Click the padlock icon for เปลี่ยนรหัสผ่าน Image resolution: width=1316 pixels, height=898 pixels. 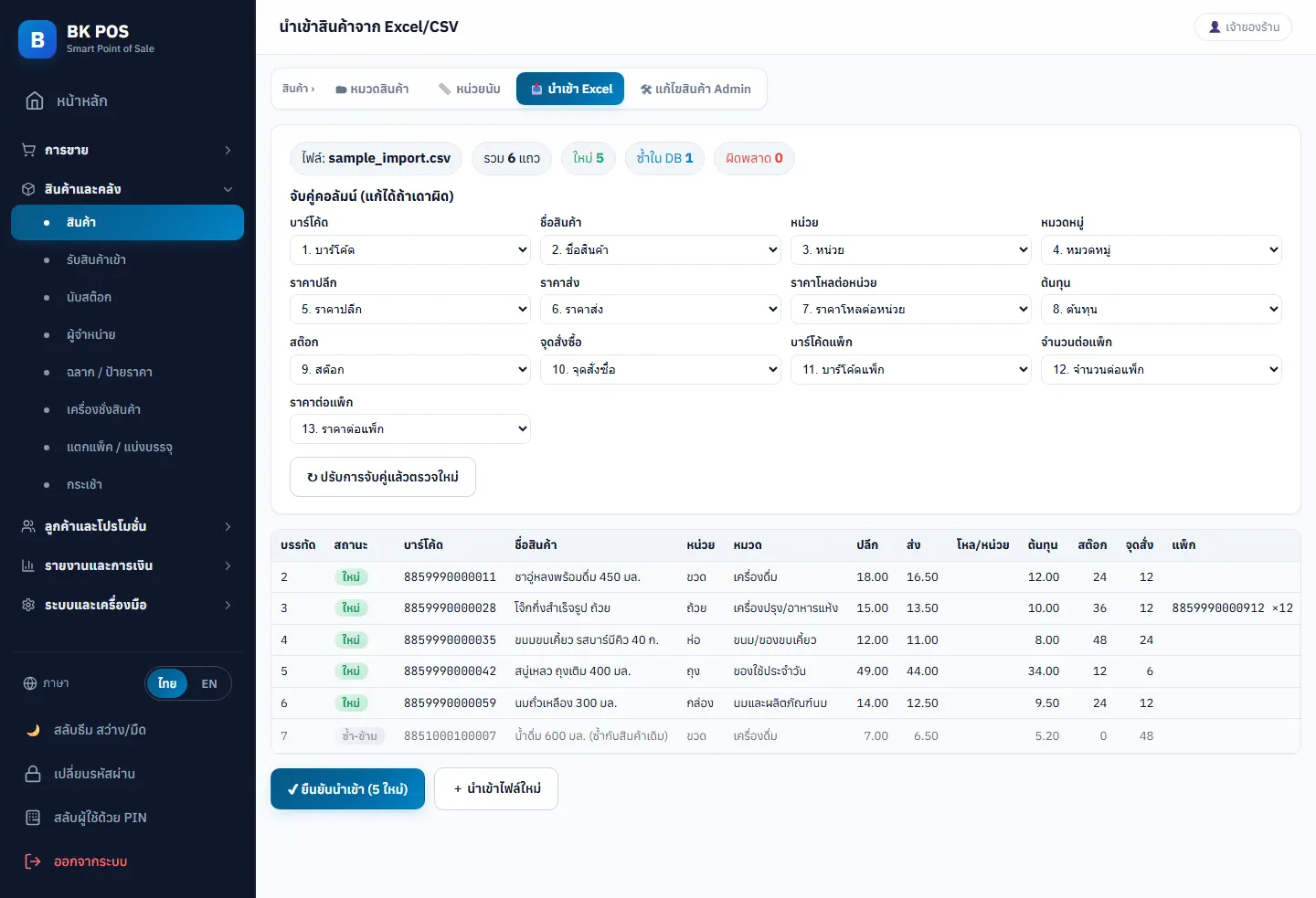click(33, 774)
